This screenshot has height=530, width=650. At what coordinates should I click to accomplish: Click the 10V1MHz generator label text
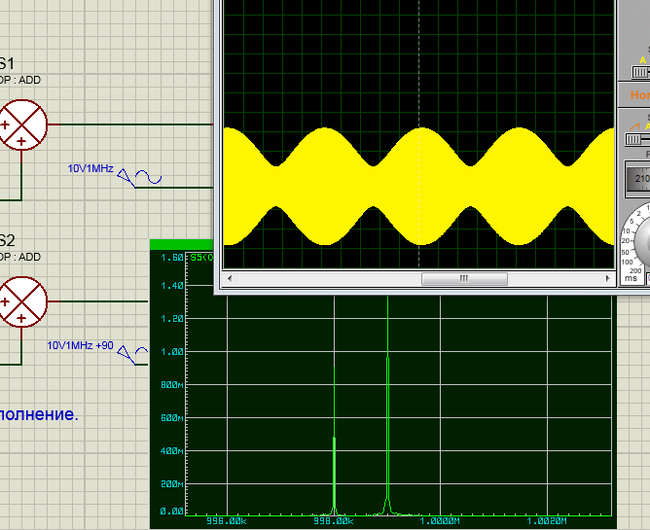coord(90,168)
